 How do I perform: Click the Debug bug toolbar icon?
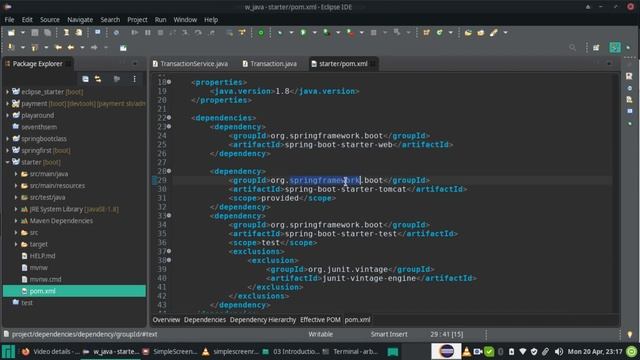tap(280, 33)
